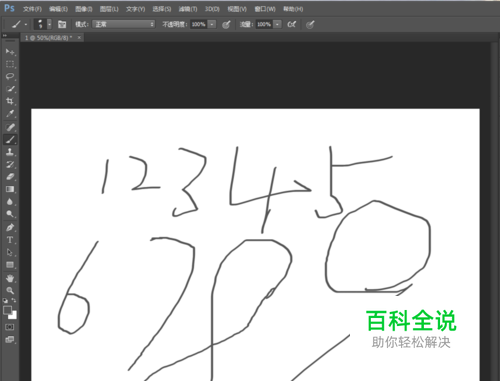Open the Image menu
This screenshot has width=500, height=381.
click(84, 9)
